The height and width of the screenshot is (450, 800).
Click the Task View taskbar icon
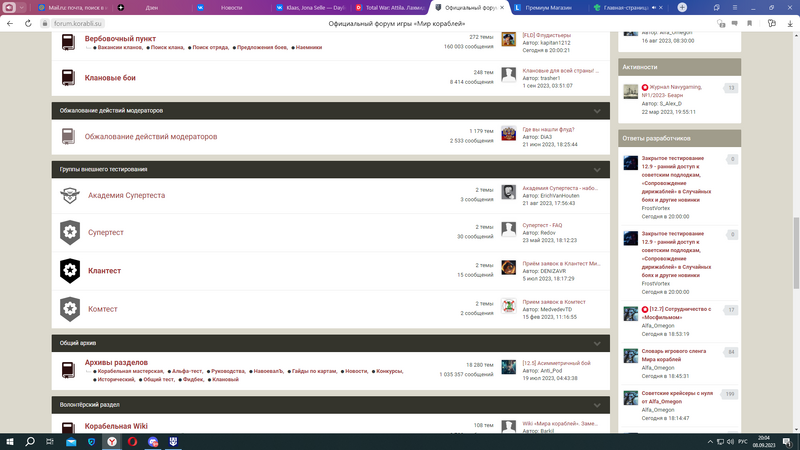point(49,442)
